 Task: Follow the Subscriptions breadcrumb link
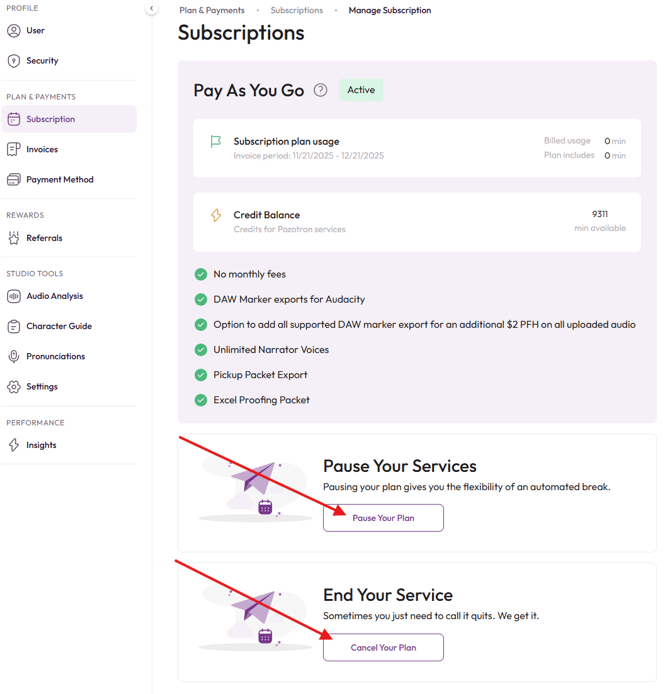tap(296, 10)
